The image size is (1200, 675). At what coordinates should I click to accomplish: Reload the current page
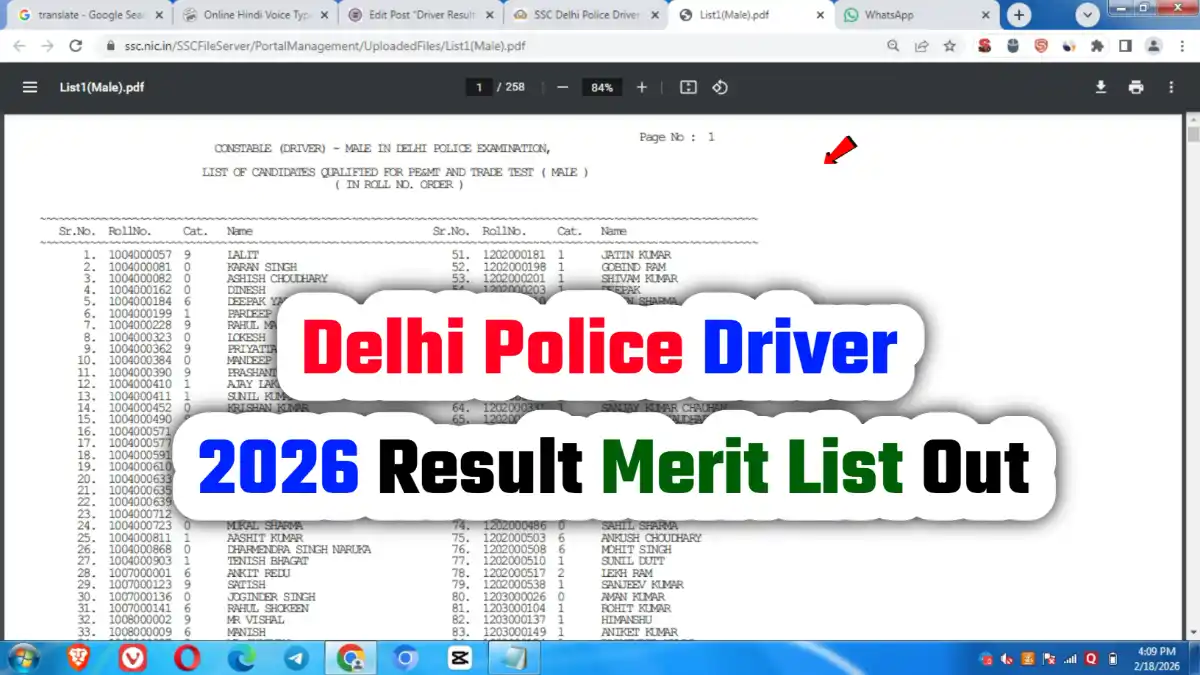click(x=77, y=46)
